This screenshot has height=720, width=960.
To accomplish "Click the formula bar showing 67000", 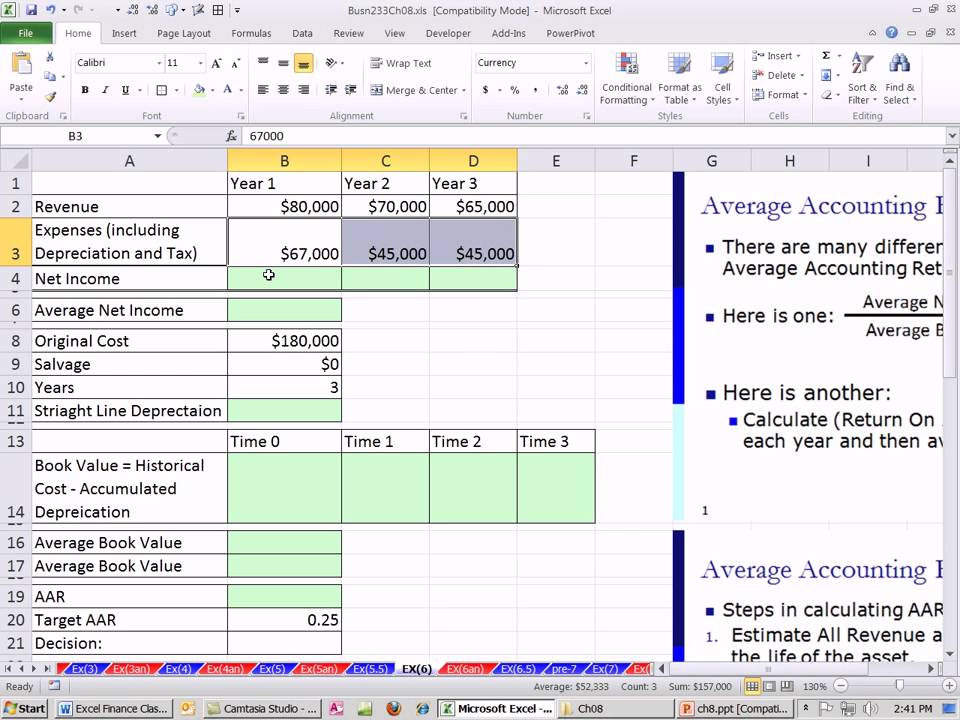I will [x=594, y=136].
